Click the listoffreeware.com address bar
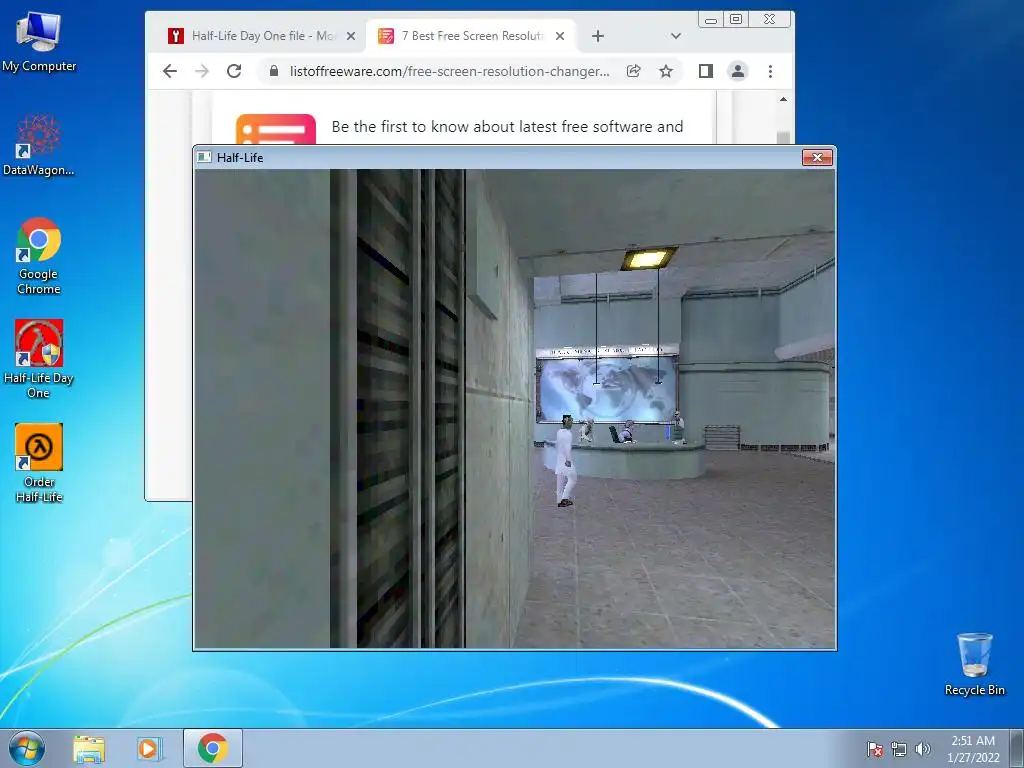Screen dimensions: 1024x768 449,71
